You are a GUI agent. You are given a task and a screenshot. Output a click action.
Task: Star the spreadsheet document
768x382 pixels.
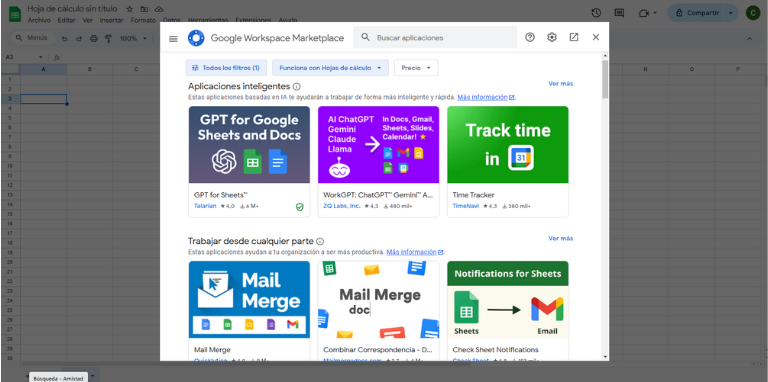click(129, 9)
